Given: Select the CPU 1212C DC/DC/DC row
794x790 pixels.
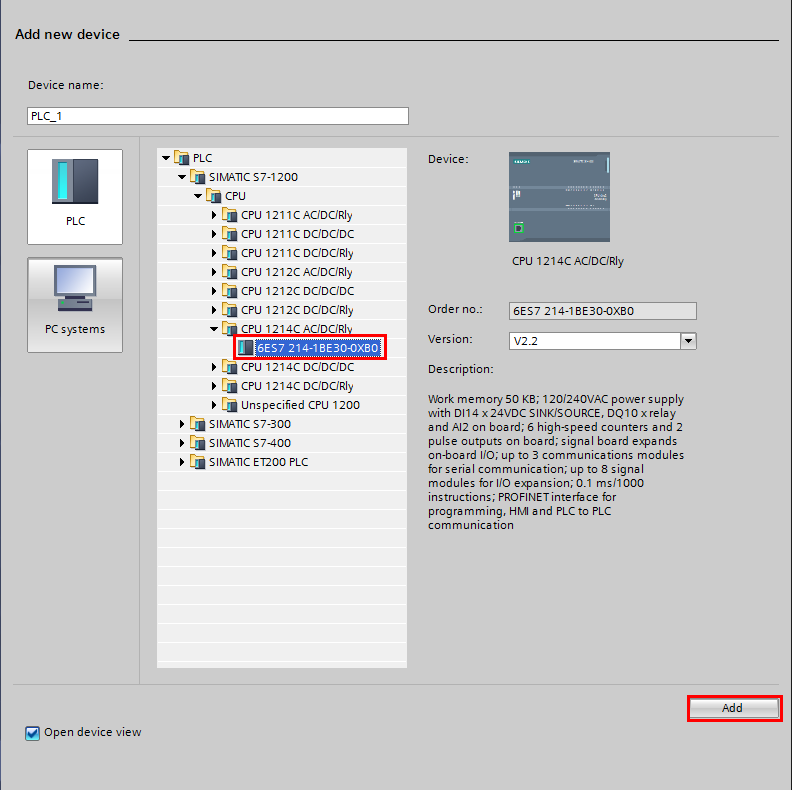Looking at the screenshot, I should click(282, 291).
